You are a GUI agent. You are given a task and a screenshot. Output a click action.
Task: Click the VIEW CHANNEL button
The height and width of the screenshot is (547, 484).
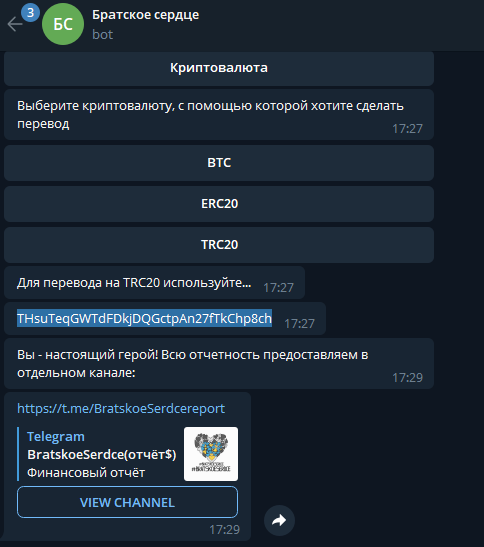(x=127, y=502)
